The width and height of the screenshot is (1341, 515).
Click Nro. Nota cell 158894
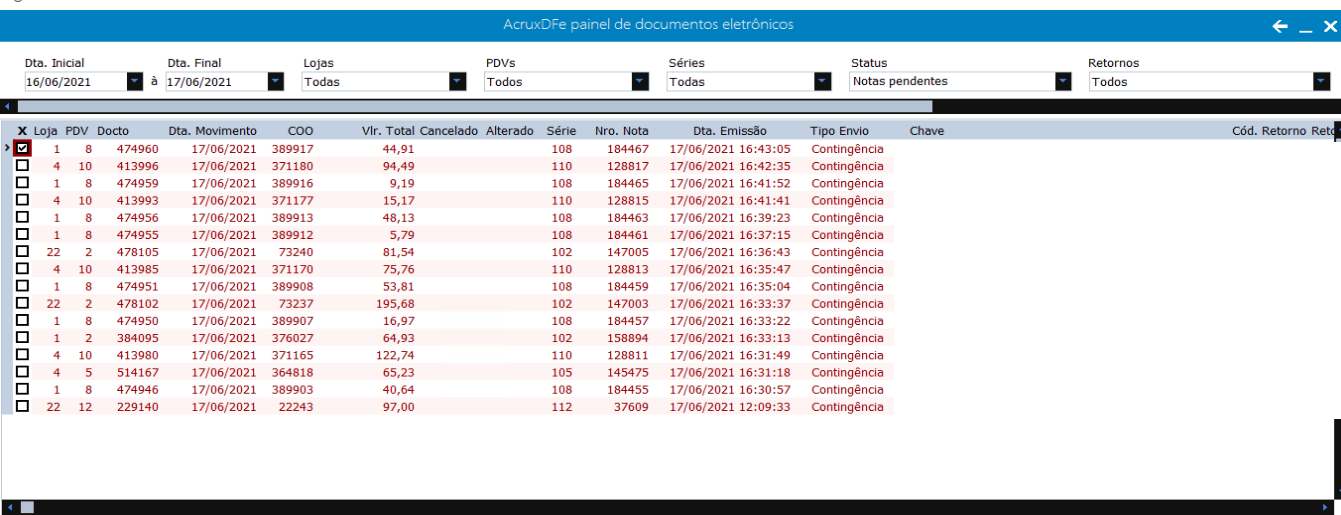[629, 338]
